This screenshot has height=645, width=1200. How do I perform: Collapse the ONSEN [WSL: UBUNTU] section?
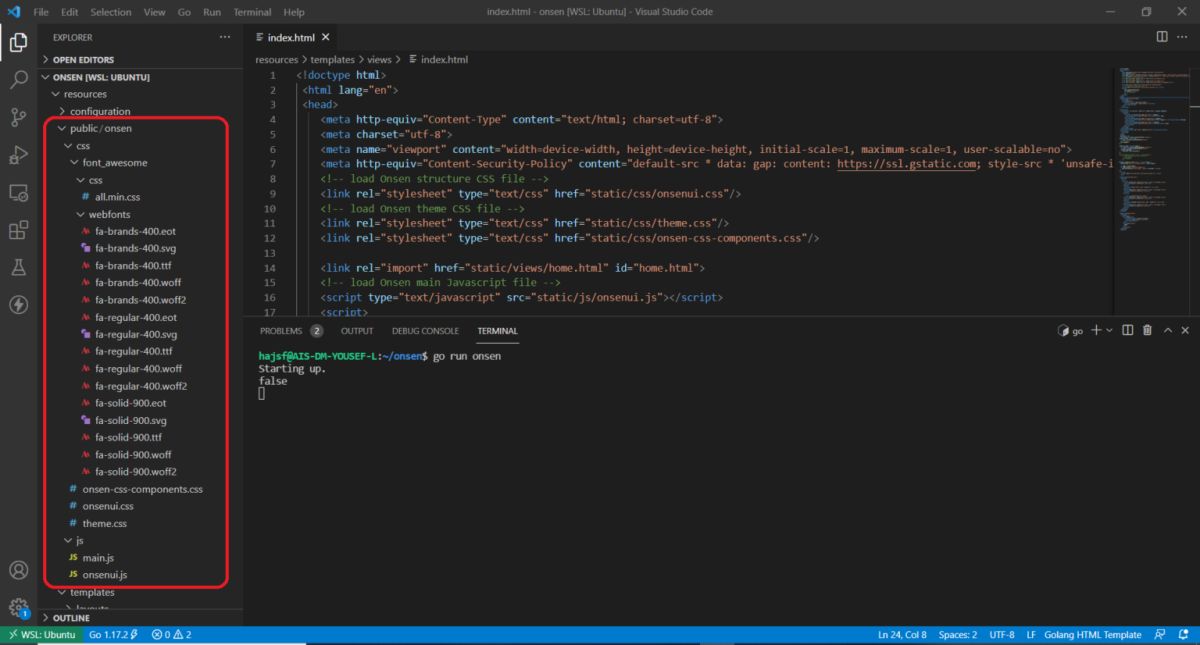(140, 77)
